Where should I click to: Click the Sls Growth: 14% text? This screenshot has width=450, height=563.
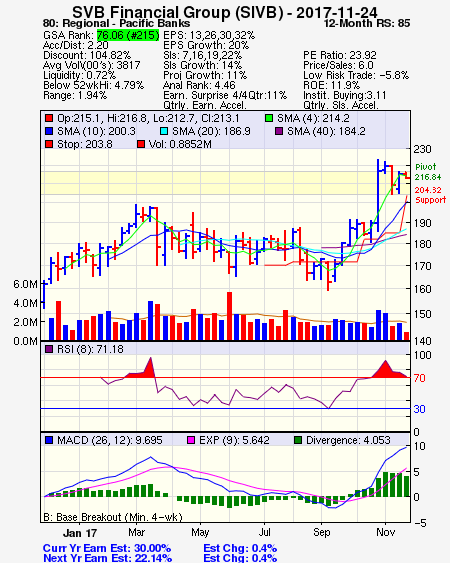203,65
